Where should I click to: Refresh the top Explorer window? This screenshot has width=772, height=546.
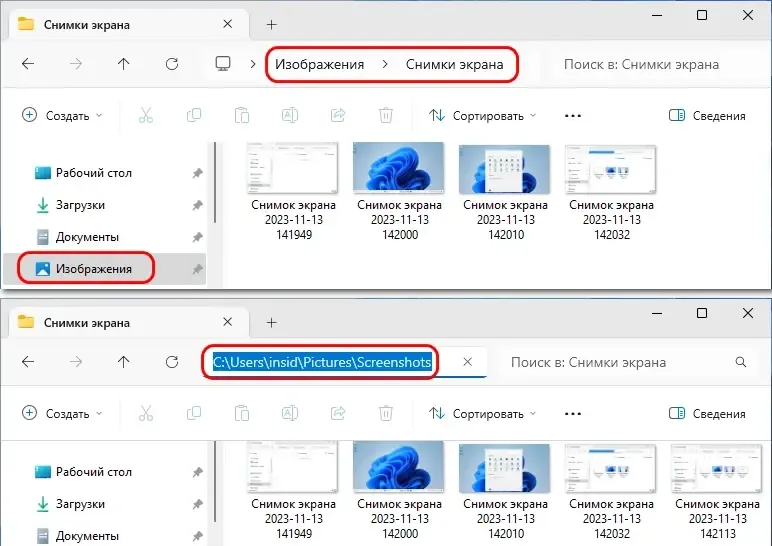click(x=172, y=64)
